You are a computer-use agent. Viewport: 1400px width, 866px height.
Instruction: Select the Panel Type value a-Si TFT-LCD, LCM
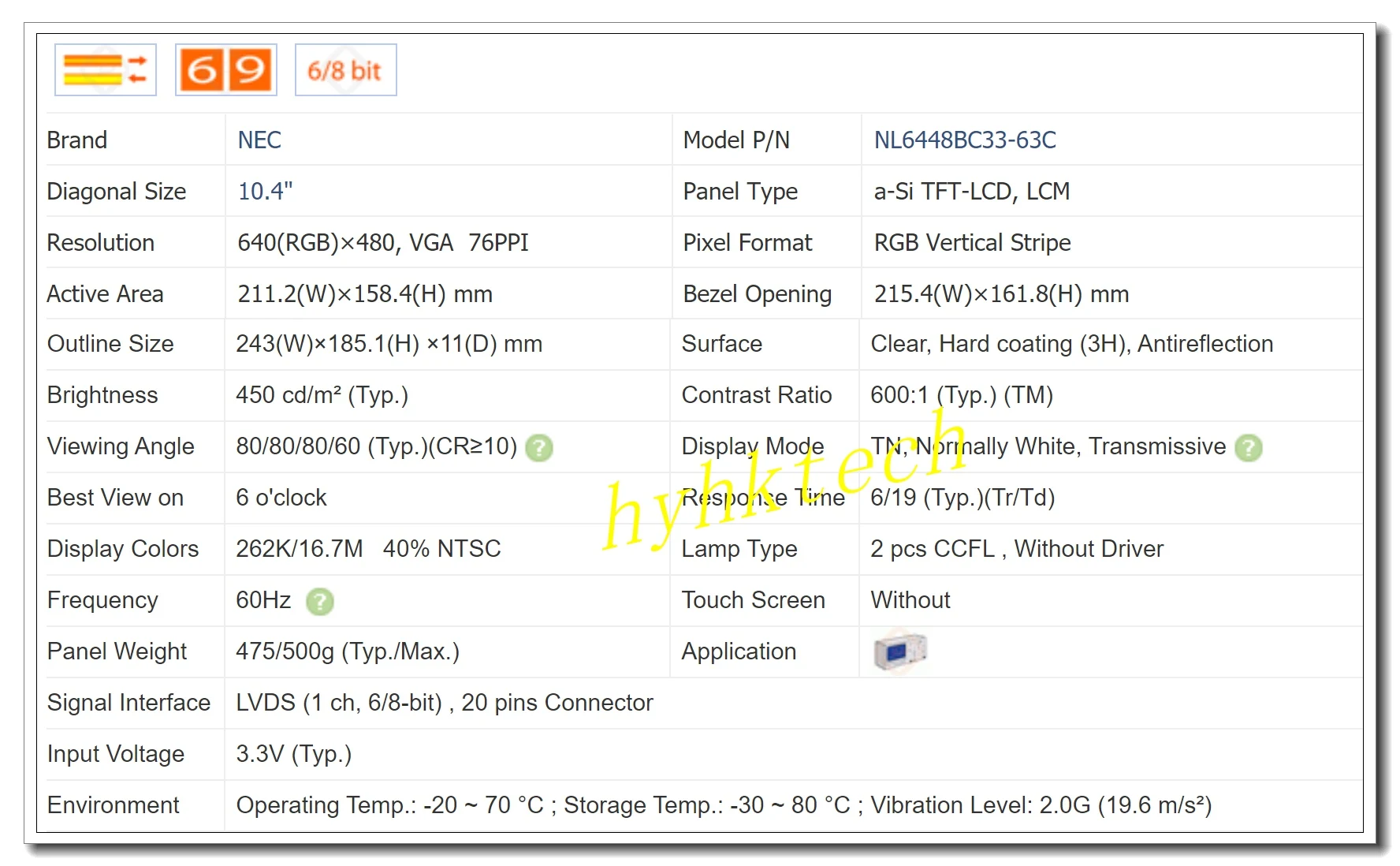tap(972, 192)
